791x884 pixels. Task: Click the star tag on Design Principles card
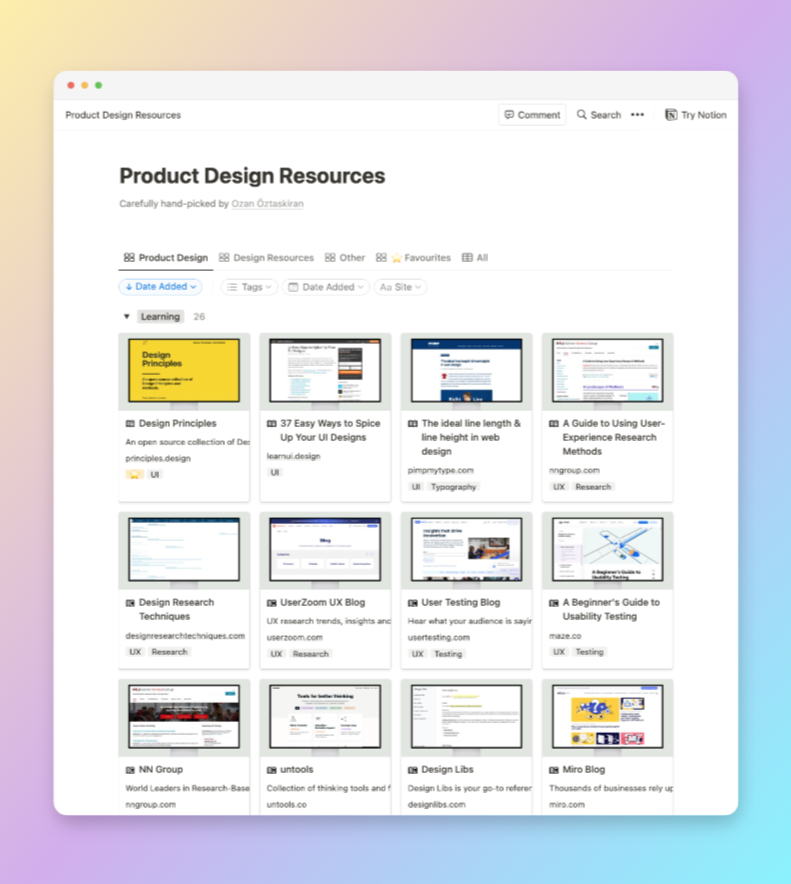[134, 474]
